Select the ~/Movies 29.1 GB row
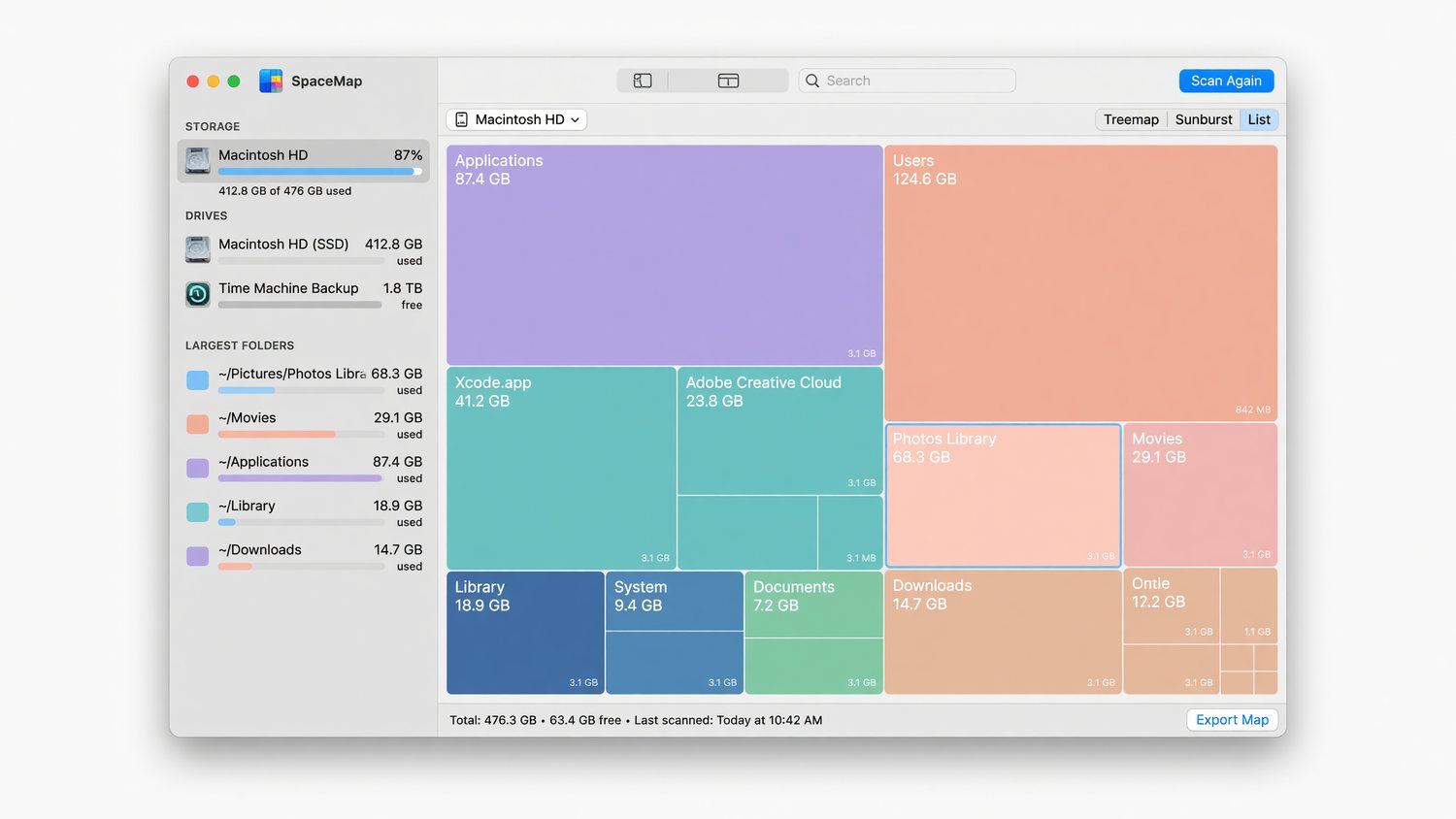The image size is (1456, 819). [304, 425]
